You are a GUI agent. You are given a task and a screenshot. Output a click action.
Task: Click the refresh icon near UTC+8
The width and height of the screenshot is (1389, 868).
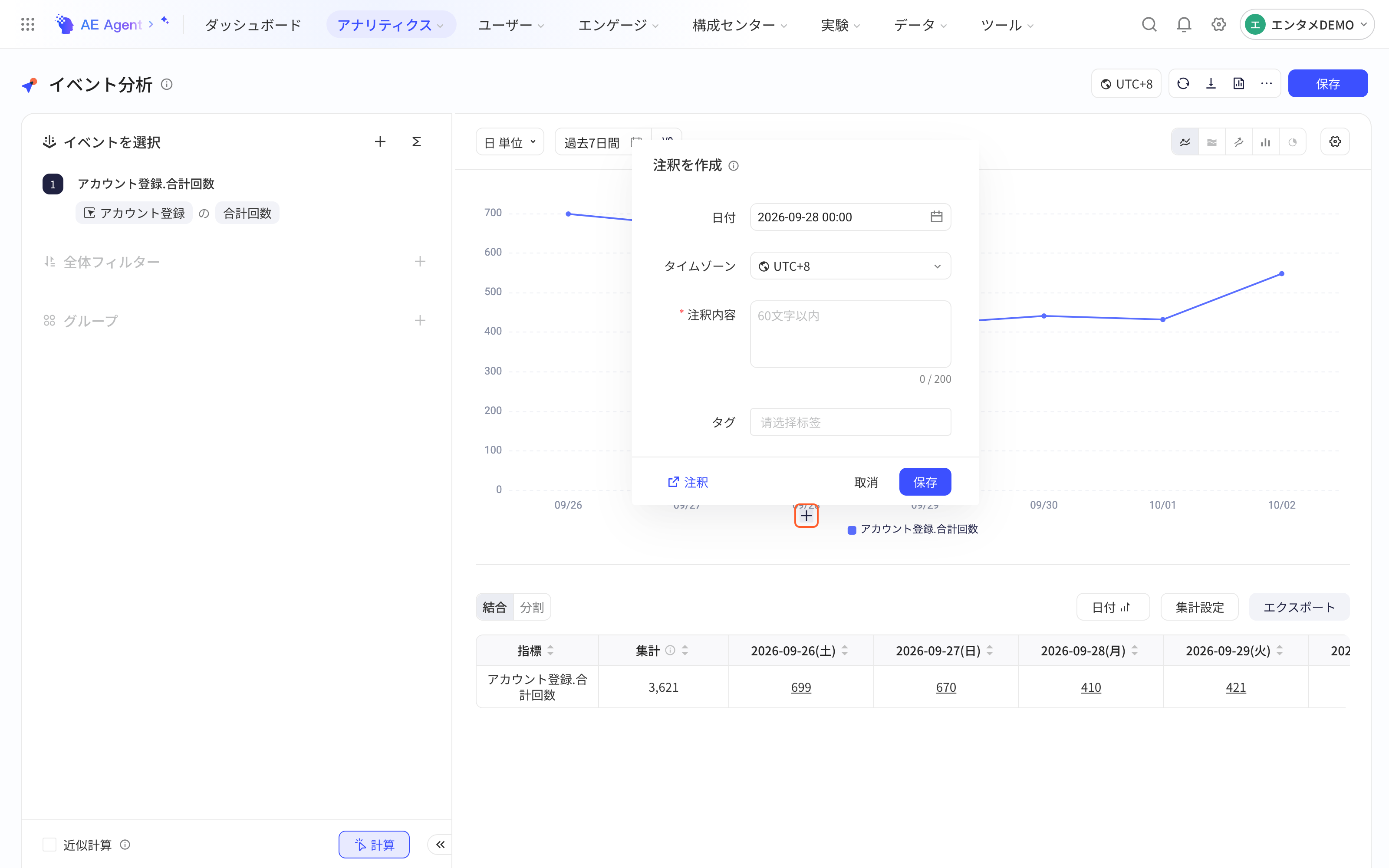coord(1183,84)
